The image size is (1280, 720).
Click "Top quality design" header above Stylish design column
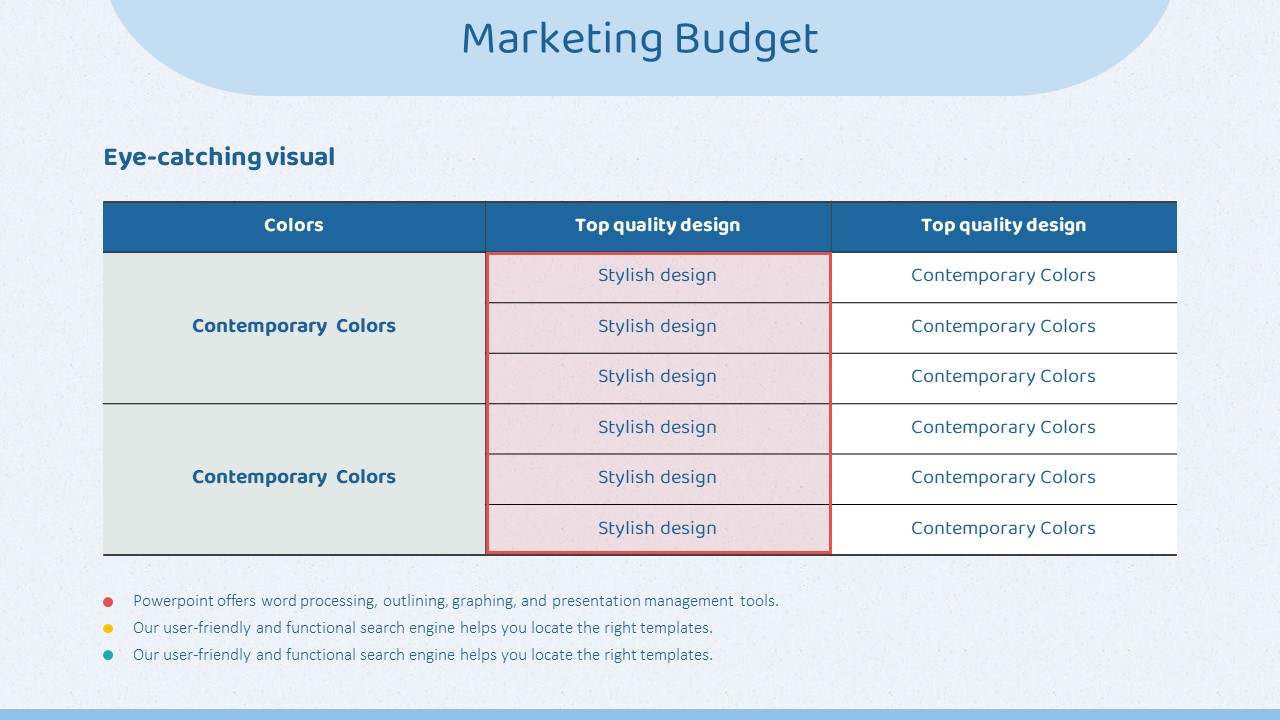[658, 226]
